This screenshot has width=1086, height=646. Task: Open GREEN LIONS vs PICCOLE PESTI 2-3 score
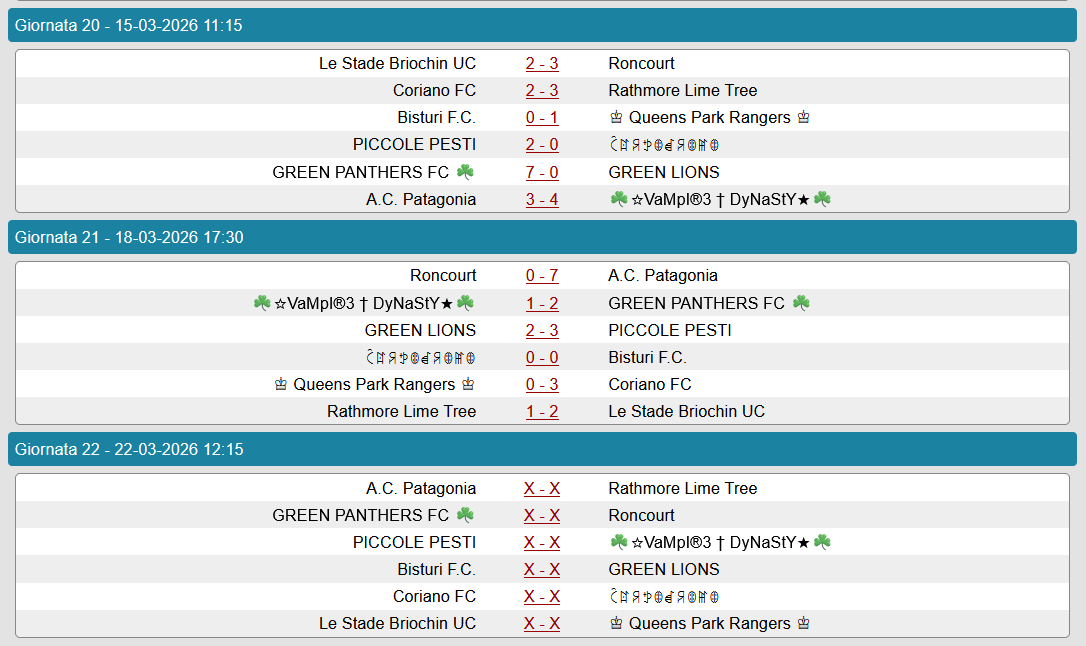(542, 330)
